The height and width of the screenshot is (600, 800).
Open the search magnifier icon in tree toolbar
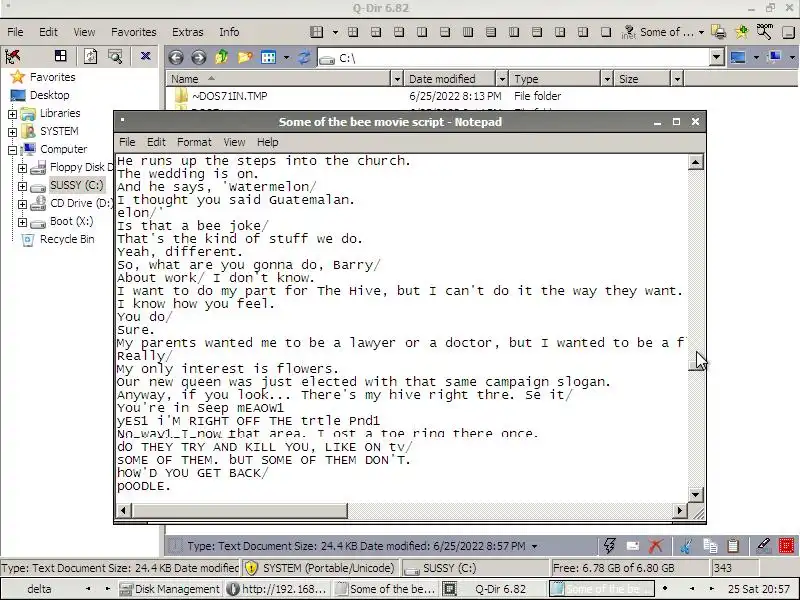115,56
